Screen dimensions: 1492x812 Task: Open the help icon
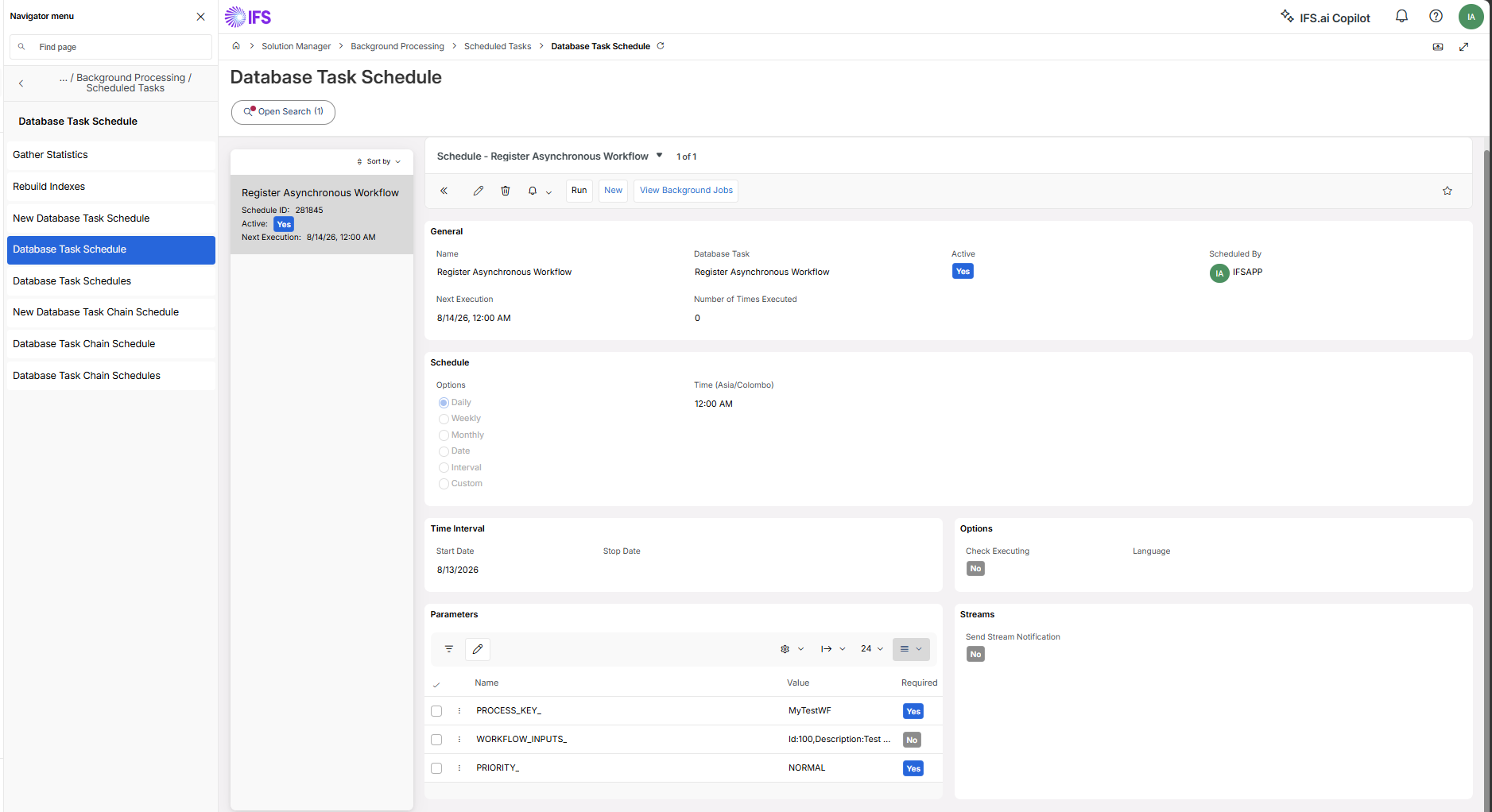pos(1436,17)
